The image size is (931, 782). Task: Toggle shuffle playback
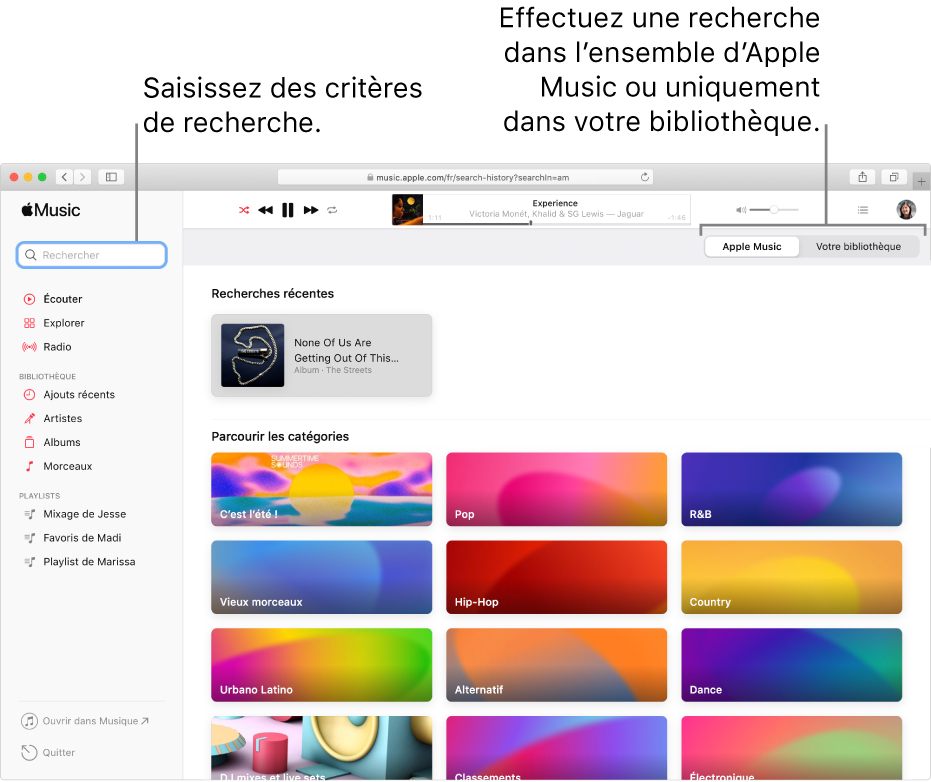[x=244, y=210]
